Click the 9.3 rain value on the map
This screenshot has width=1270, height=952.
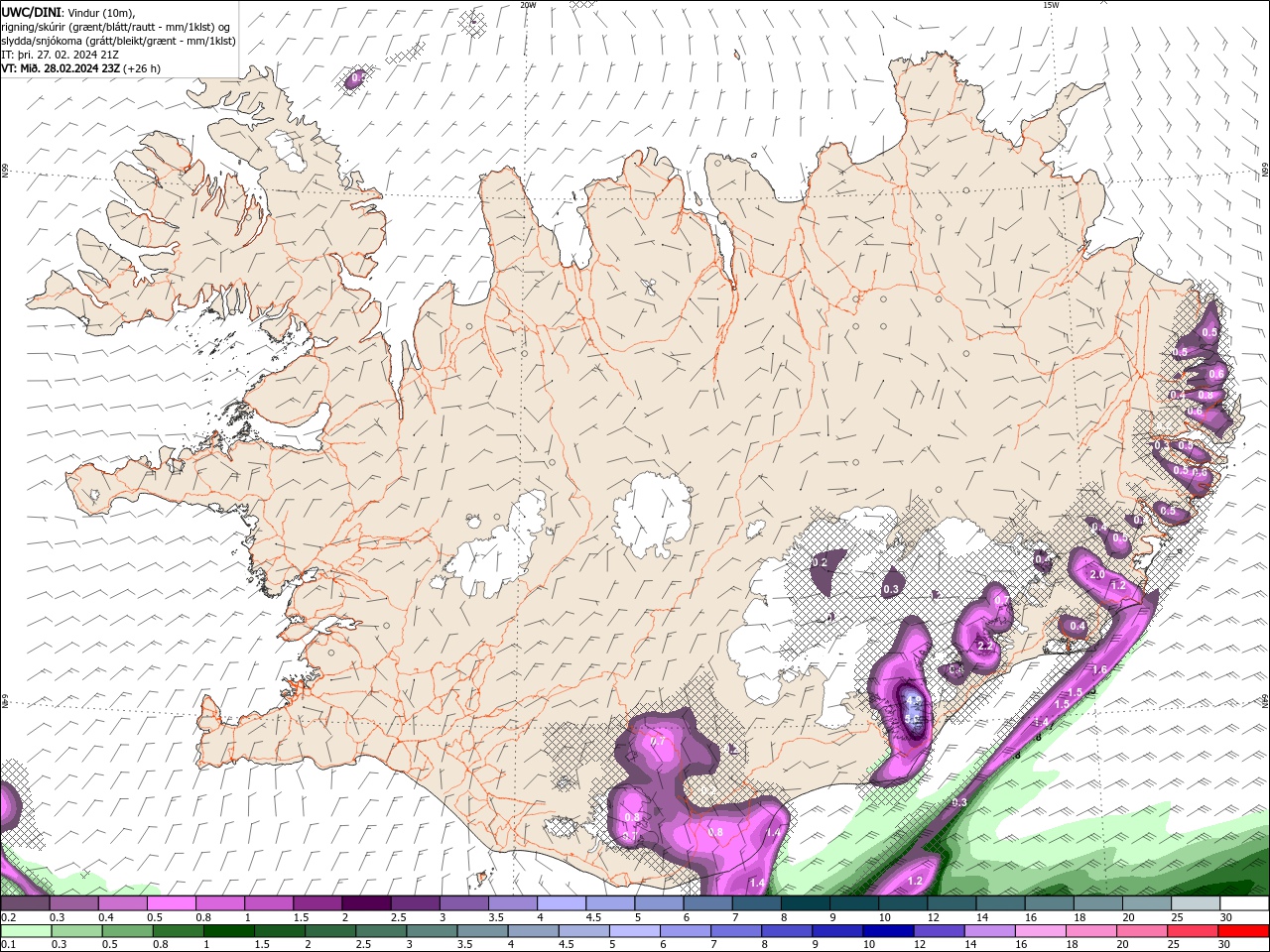tap(959, 801)
